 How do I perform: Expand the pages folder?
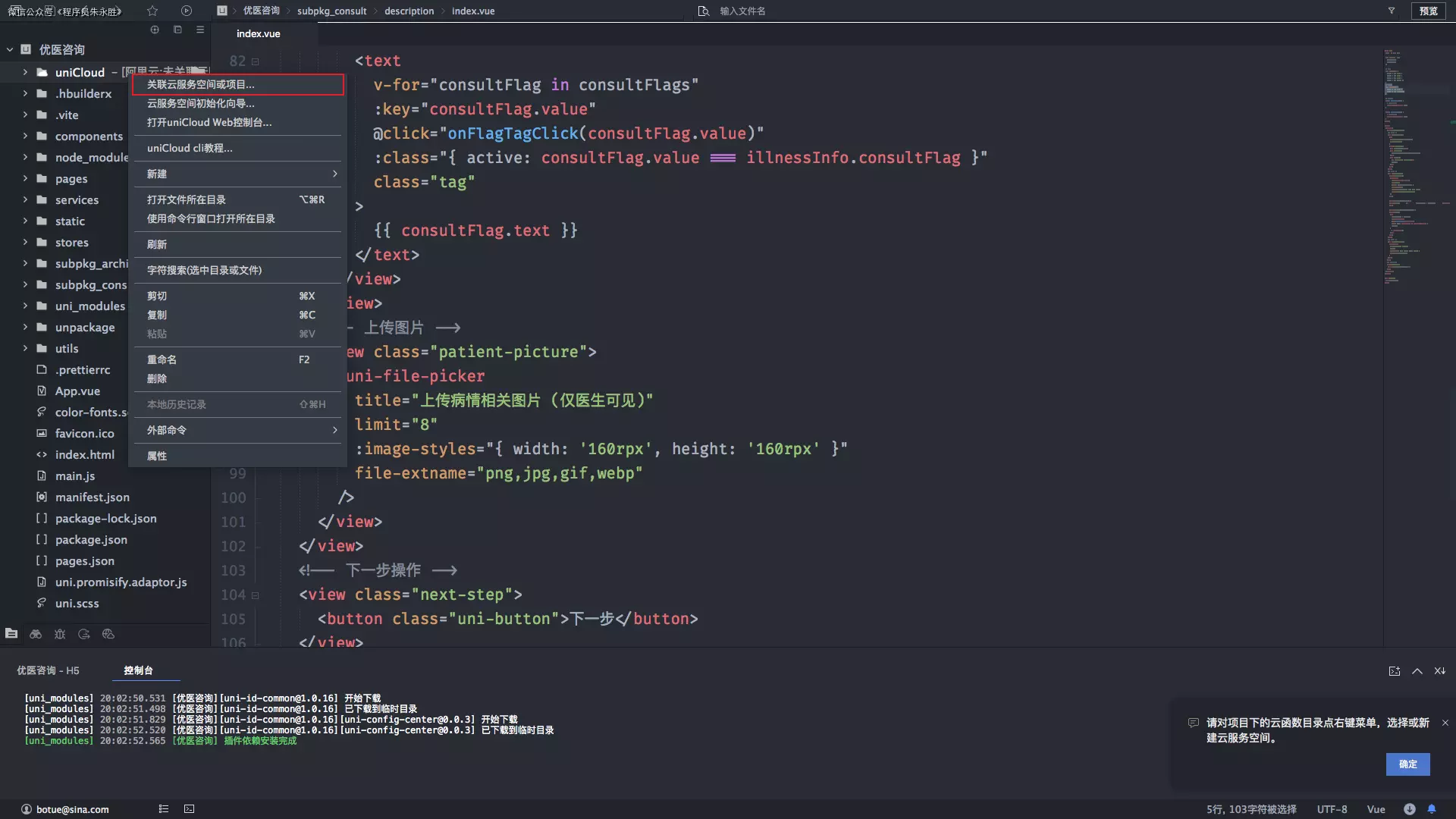(x=25, y=178)
